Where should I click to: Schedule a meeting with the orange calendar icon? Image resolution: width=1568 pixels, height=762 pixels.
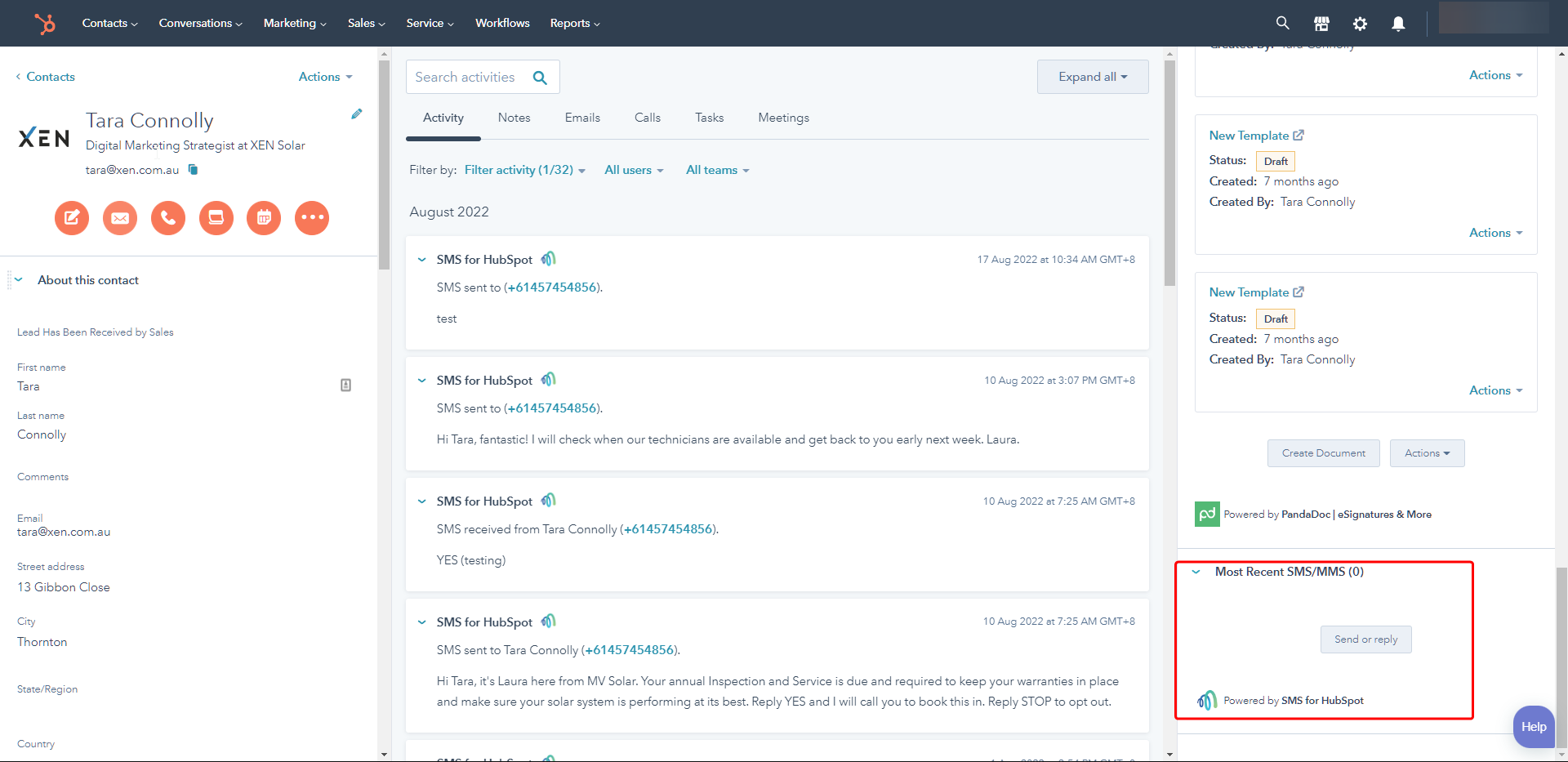tap(264, 217)
